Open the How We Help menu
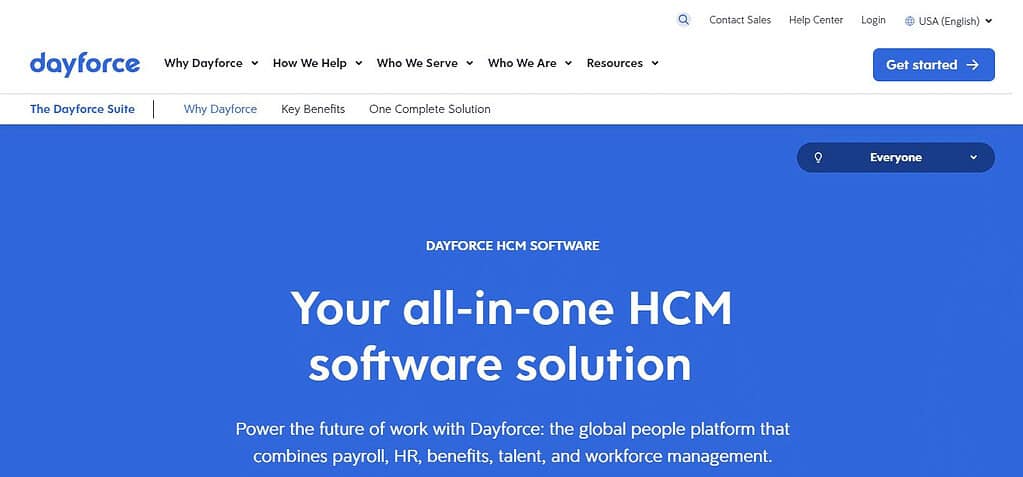Screen dimensions: 1023x477 point(310,63)
